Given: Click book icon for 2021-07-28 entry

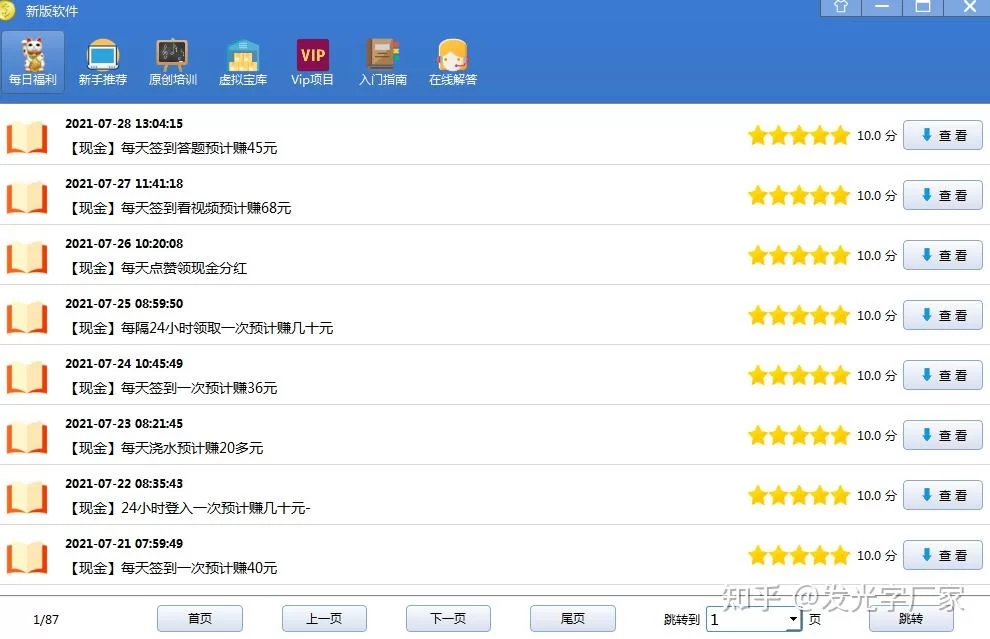Looking at the screenshot, I should coord(27,137).
